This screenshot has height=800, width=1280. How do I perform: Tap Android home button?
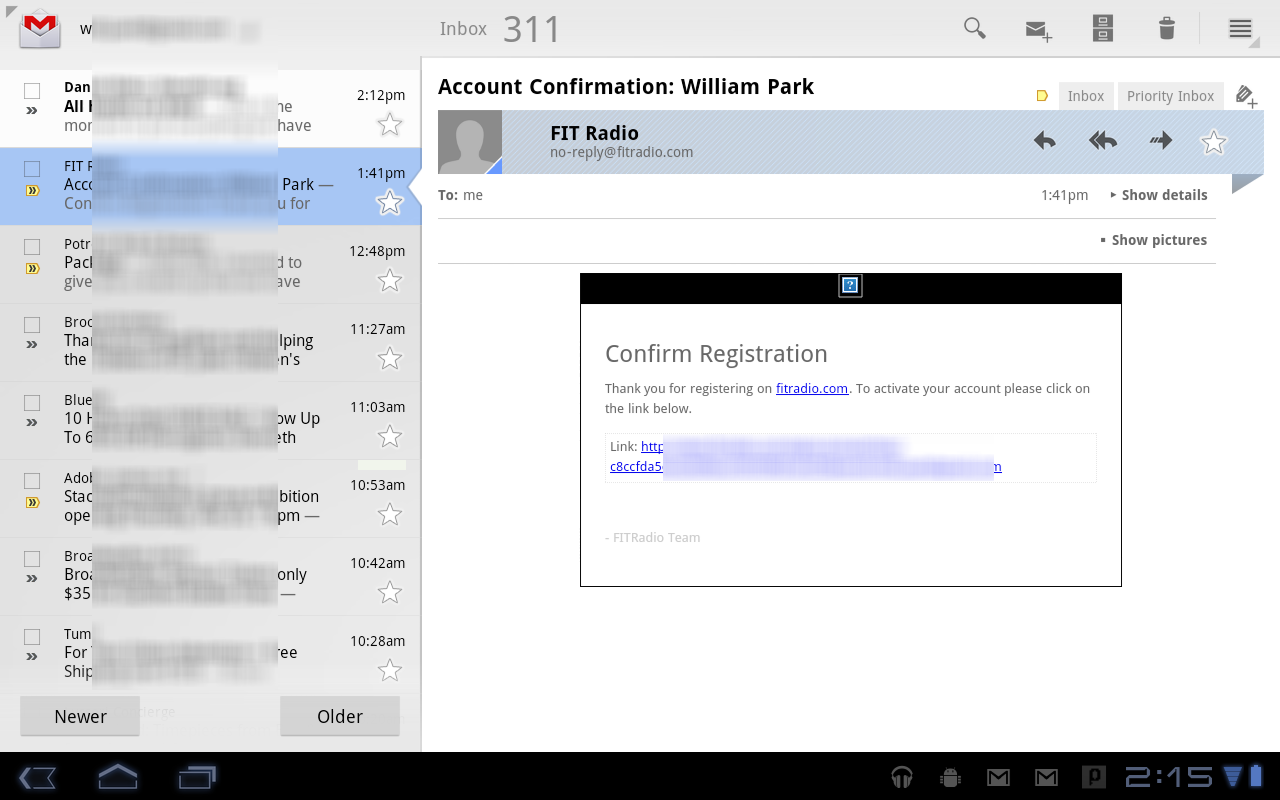tap(117, 777)
